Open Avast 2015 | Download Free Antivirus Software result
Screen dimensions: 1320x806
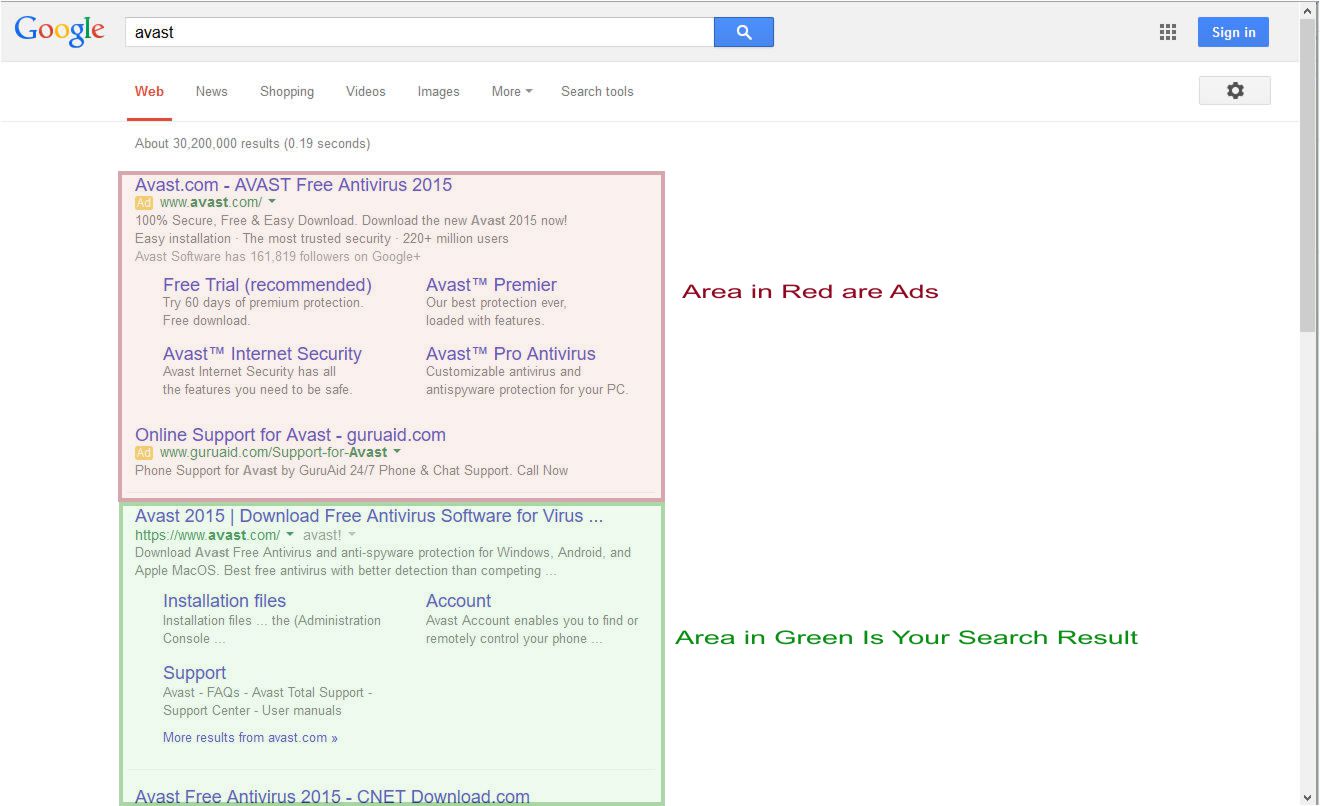(x=369, y=517)
